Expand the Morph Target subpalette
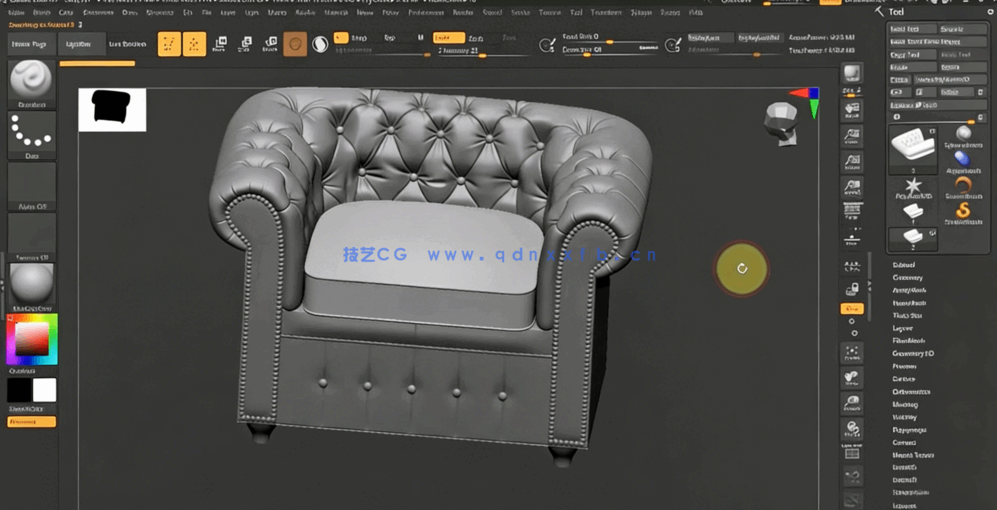The image size is (997, 510). pyautogui.click(x=912, y=455)
